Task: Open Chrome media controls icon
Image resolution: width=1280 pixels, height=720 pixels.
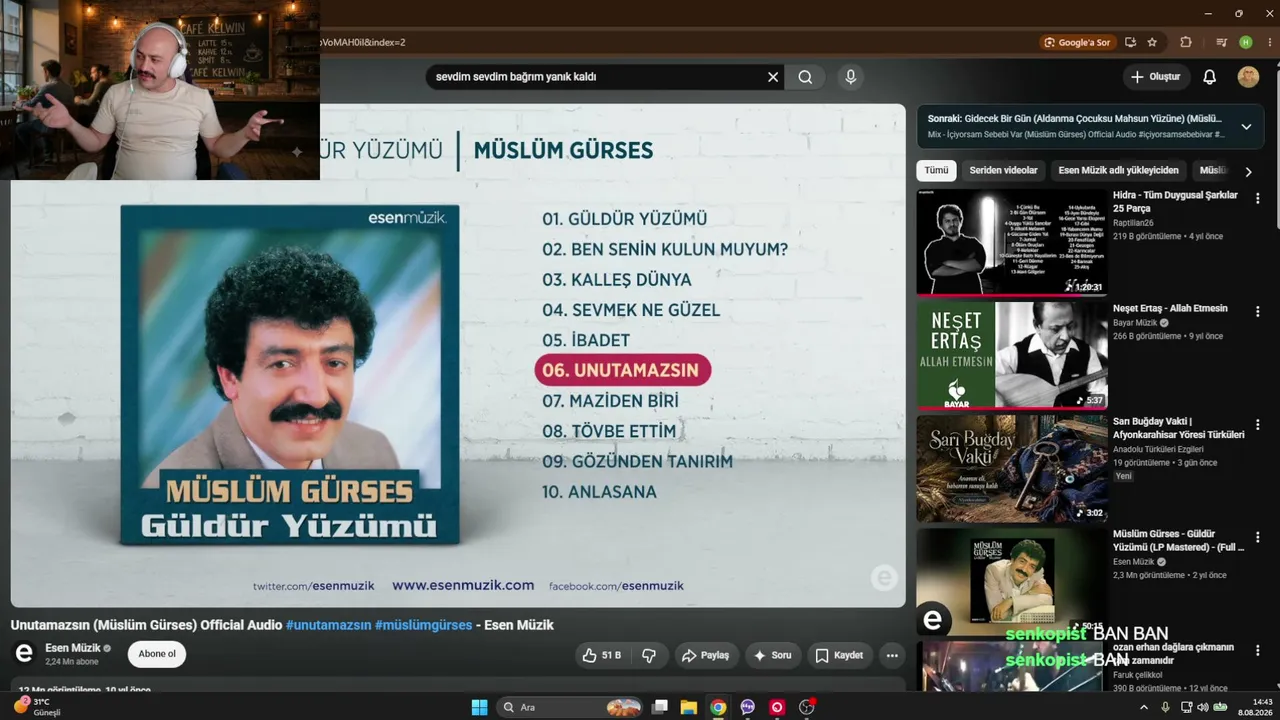Action: tap(1221, 42)
